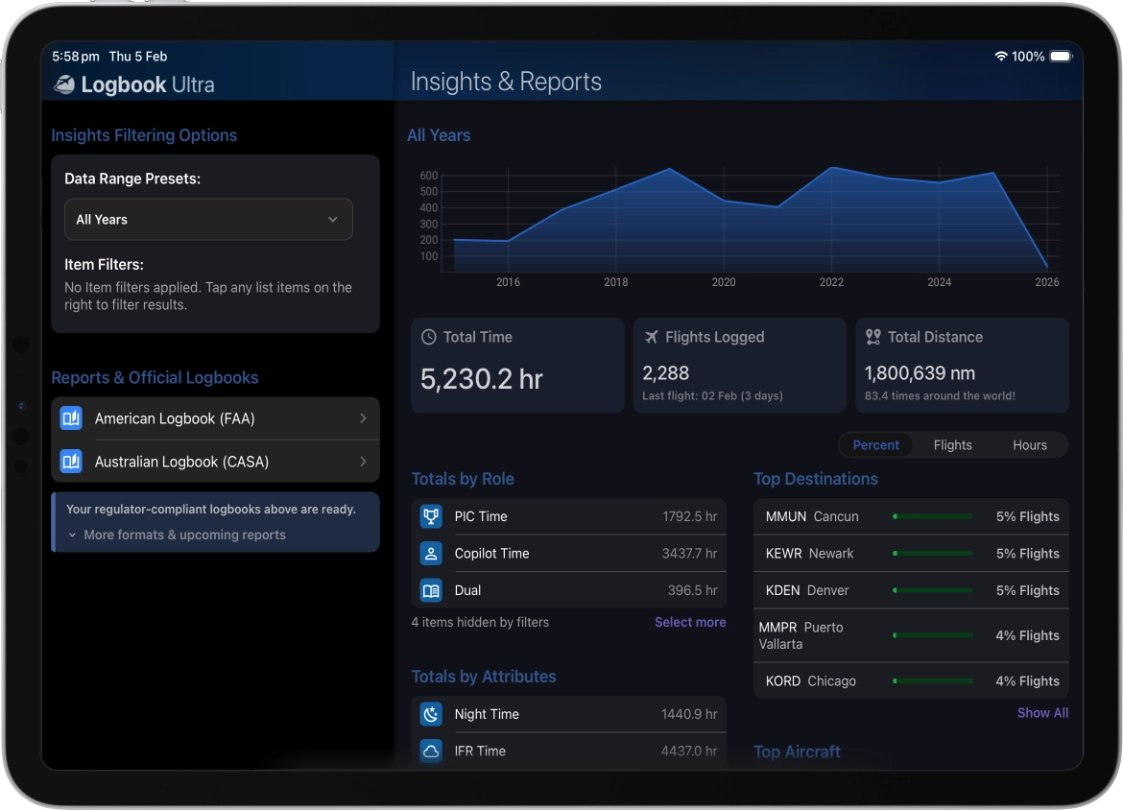Switch the view to Percent

point(875,445)
